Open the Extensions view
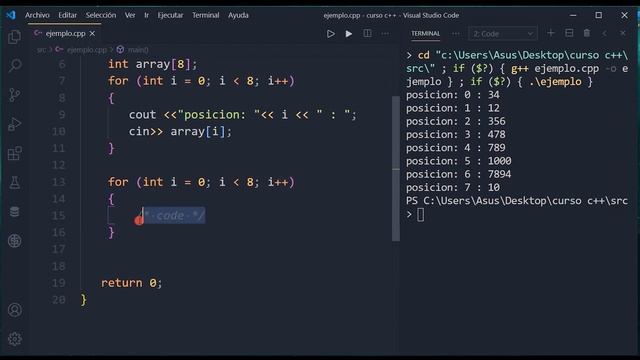Screen dimensions: 640x360 (x=15, y=153)
